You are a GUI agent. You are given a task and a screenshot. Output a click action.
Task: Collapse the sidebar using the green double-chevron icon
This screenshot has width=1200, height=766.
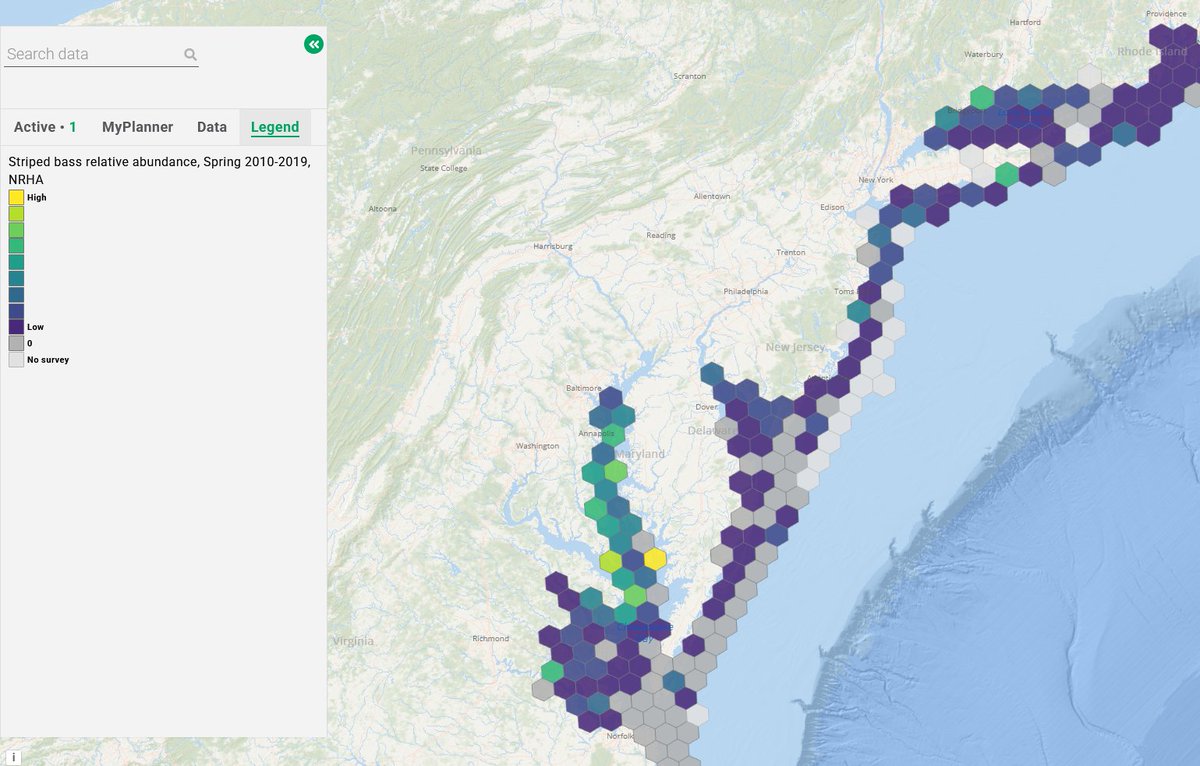[313, 44]
